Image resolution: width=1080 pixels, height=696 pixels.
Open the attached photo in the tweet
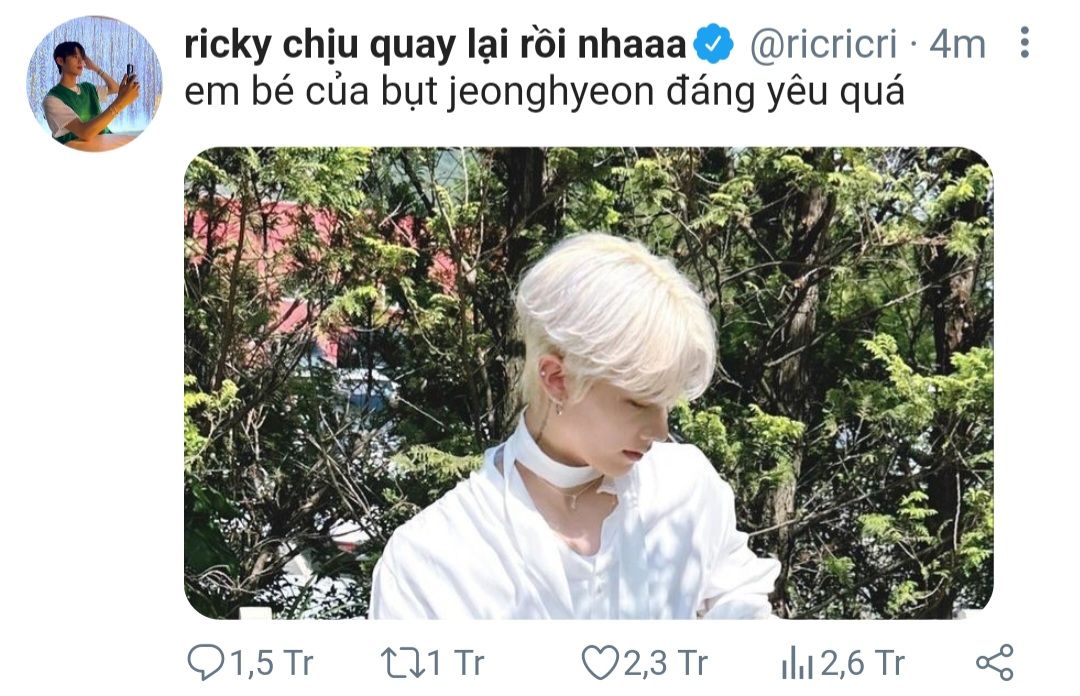(589, 383)
